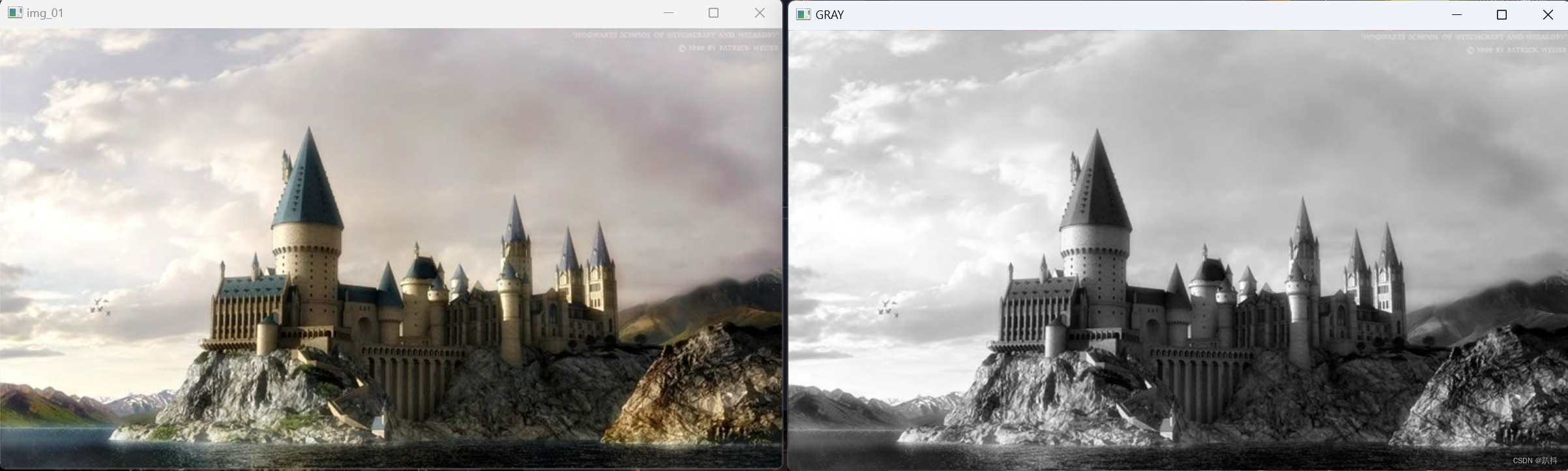Maximize the img_01 window

click(714, 12)
